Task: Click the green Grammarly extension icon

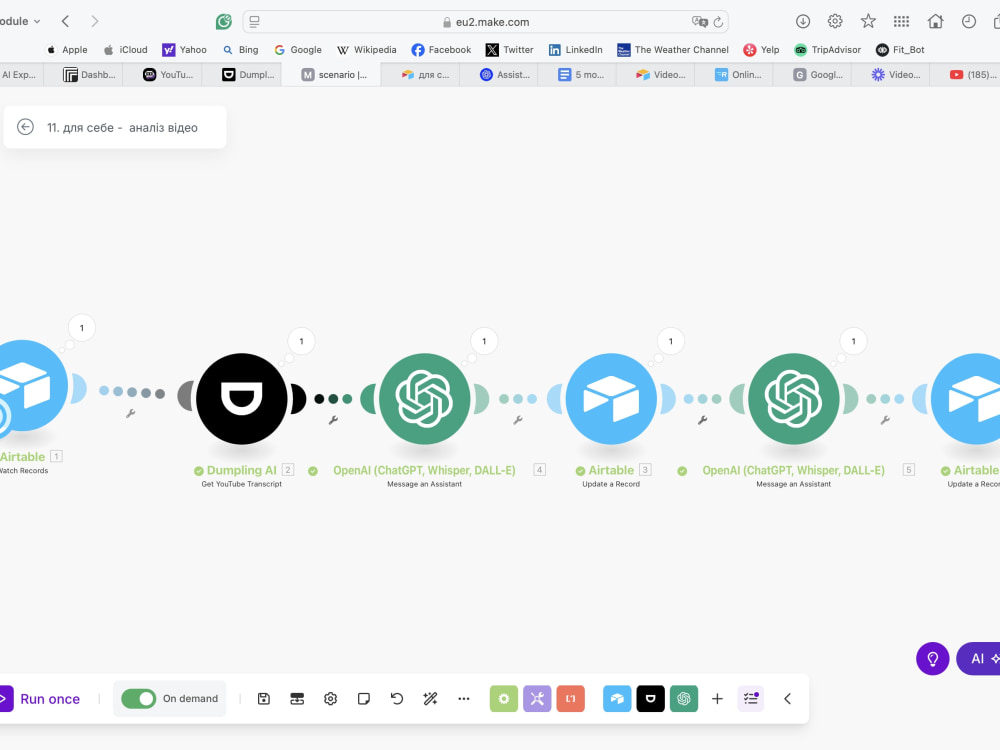Action: click(x=224, y=22)
